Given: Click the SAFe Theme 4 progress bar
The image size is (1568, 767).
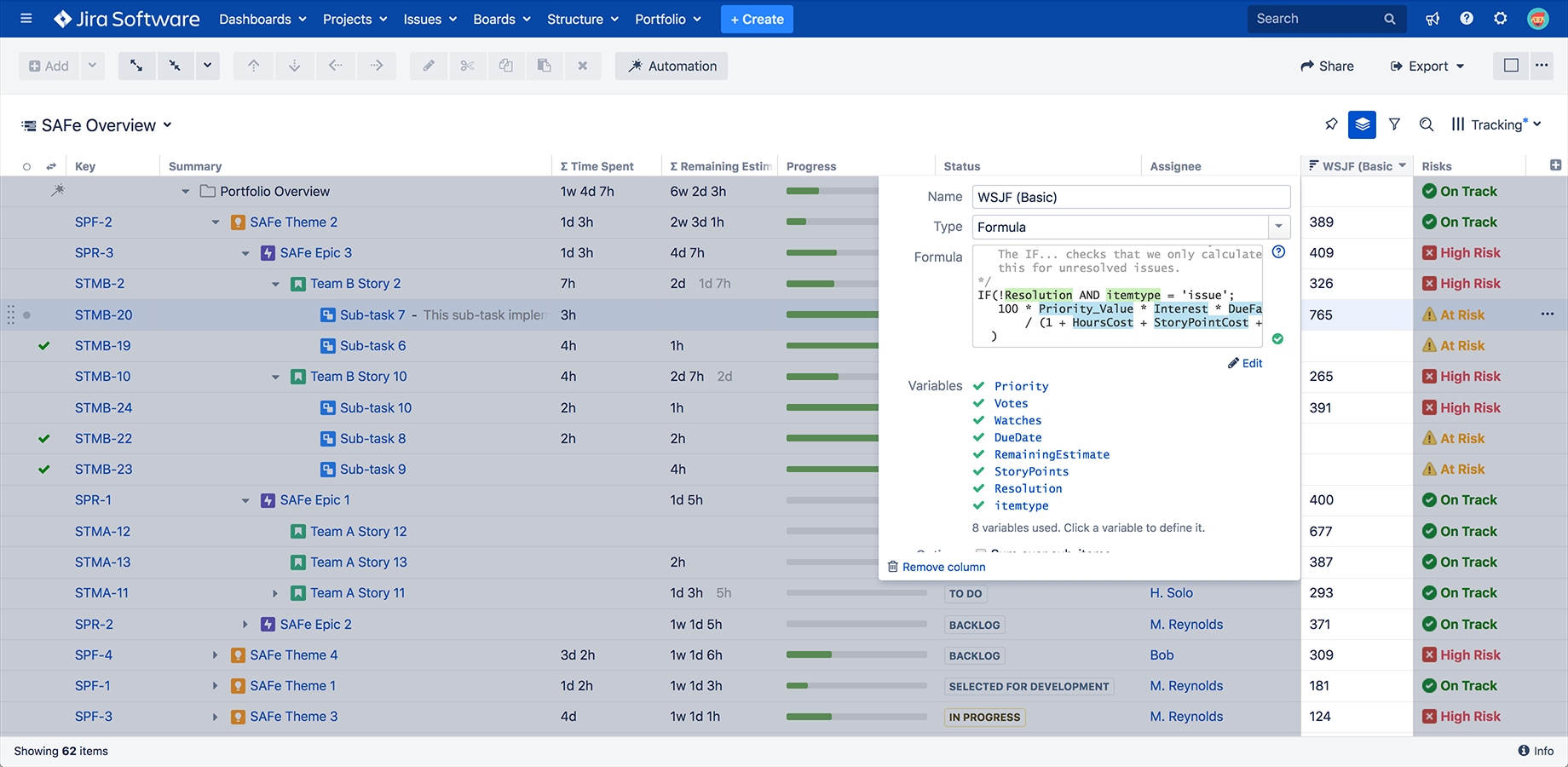Looking at the screenshot, I should coord(856,655).
